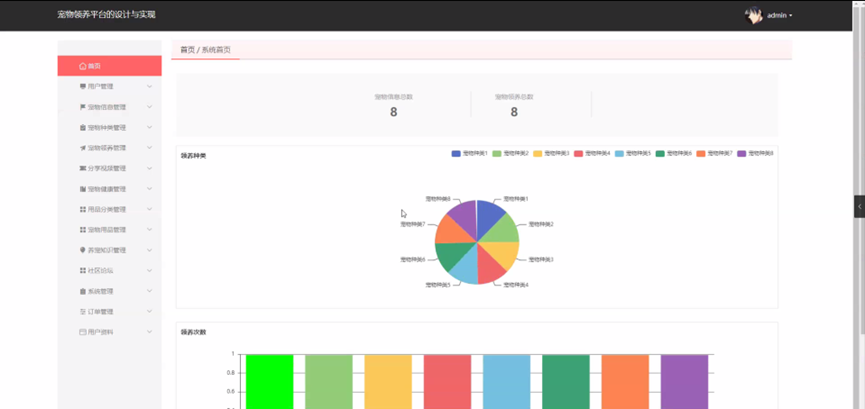
Task: Click the purple last bar in 领养次数
Action: coord(684,381)
